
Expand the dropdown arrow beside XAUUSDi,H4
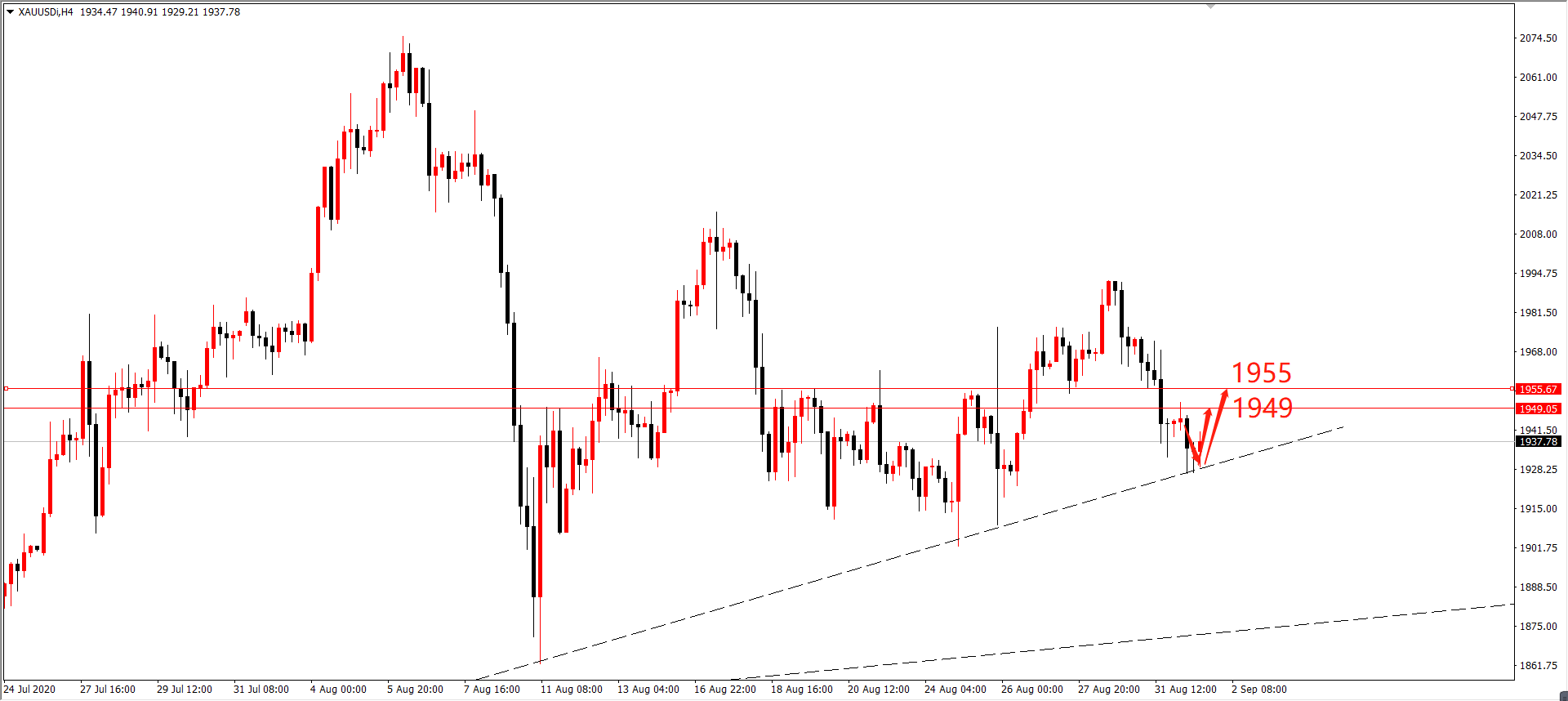tap(10, 12)
